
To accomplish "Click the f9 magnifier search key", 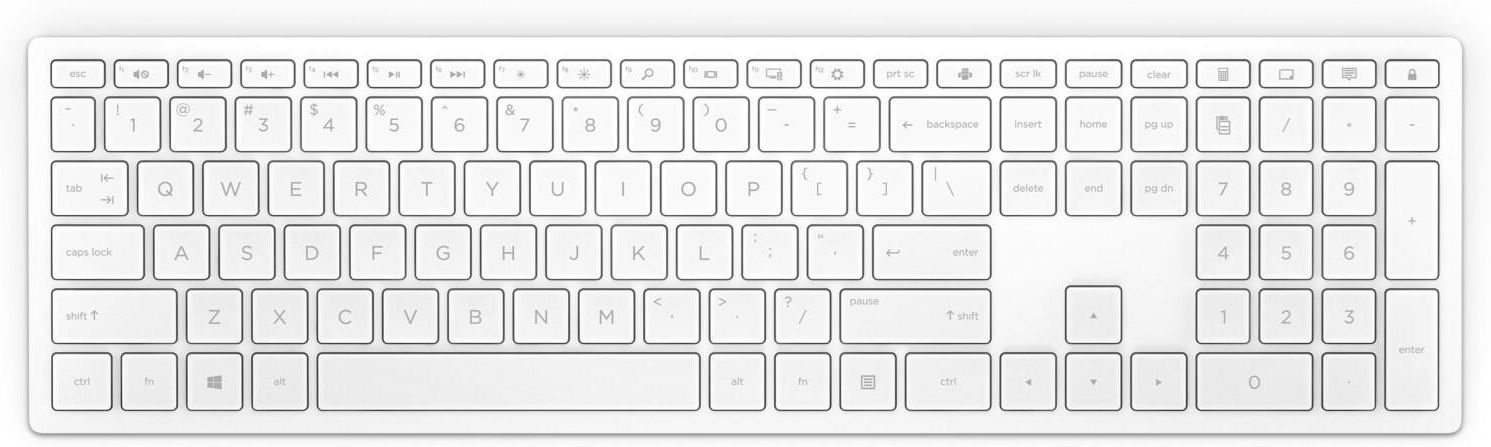I will pyautogui.click(x=647, y=74).
